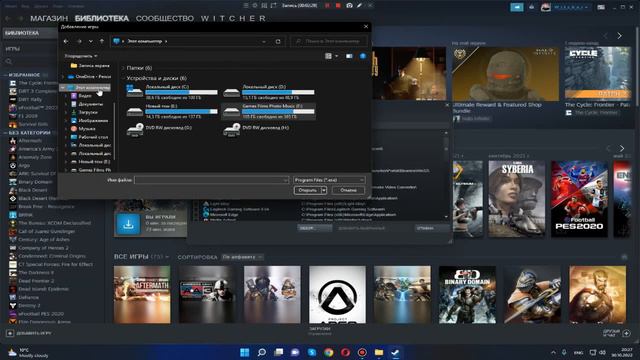
Task: Toggle the preview pane in dialog
Action: point(349,56)
